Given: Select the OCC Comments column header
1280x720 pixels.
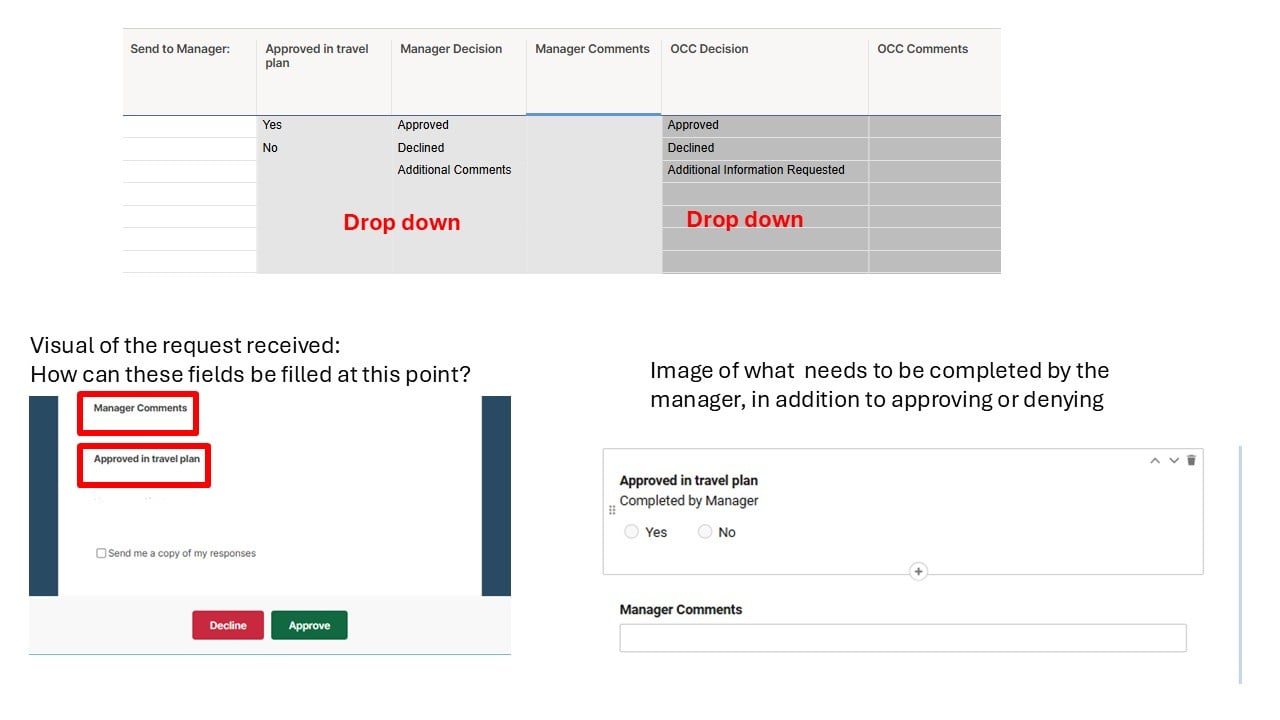Looking at the screenshot, I should [934, 72].
